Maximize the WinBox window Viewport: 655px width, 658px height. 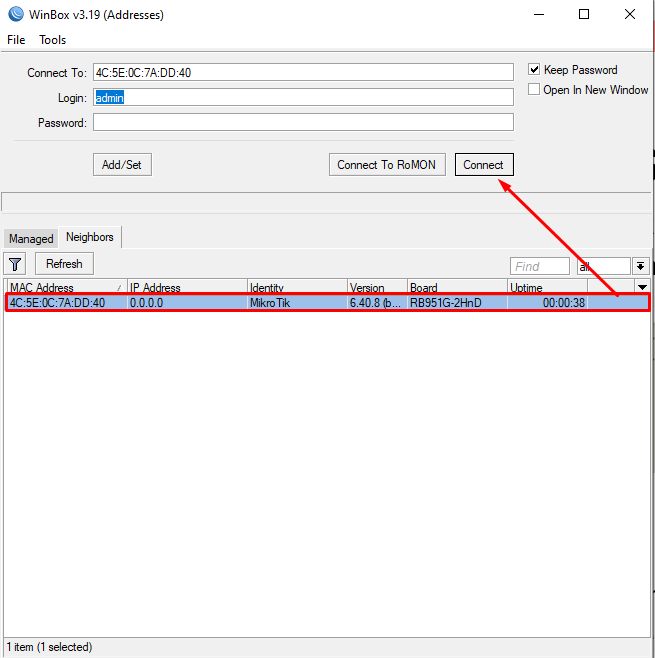tap(584, 14)
